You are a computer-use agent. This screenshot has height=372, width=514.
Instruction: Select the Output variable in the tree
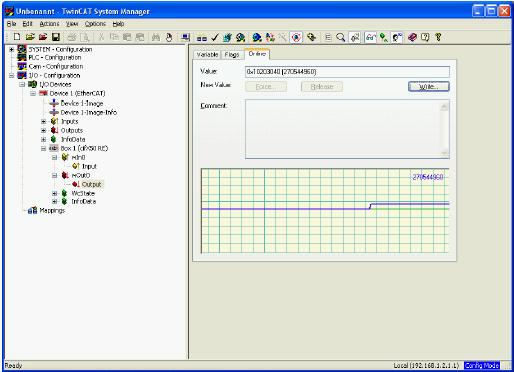(x=91, y=184)
